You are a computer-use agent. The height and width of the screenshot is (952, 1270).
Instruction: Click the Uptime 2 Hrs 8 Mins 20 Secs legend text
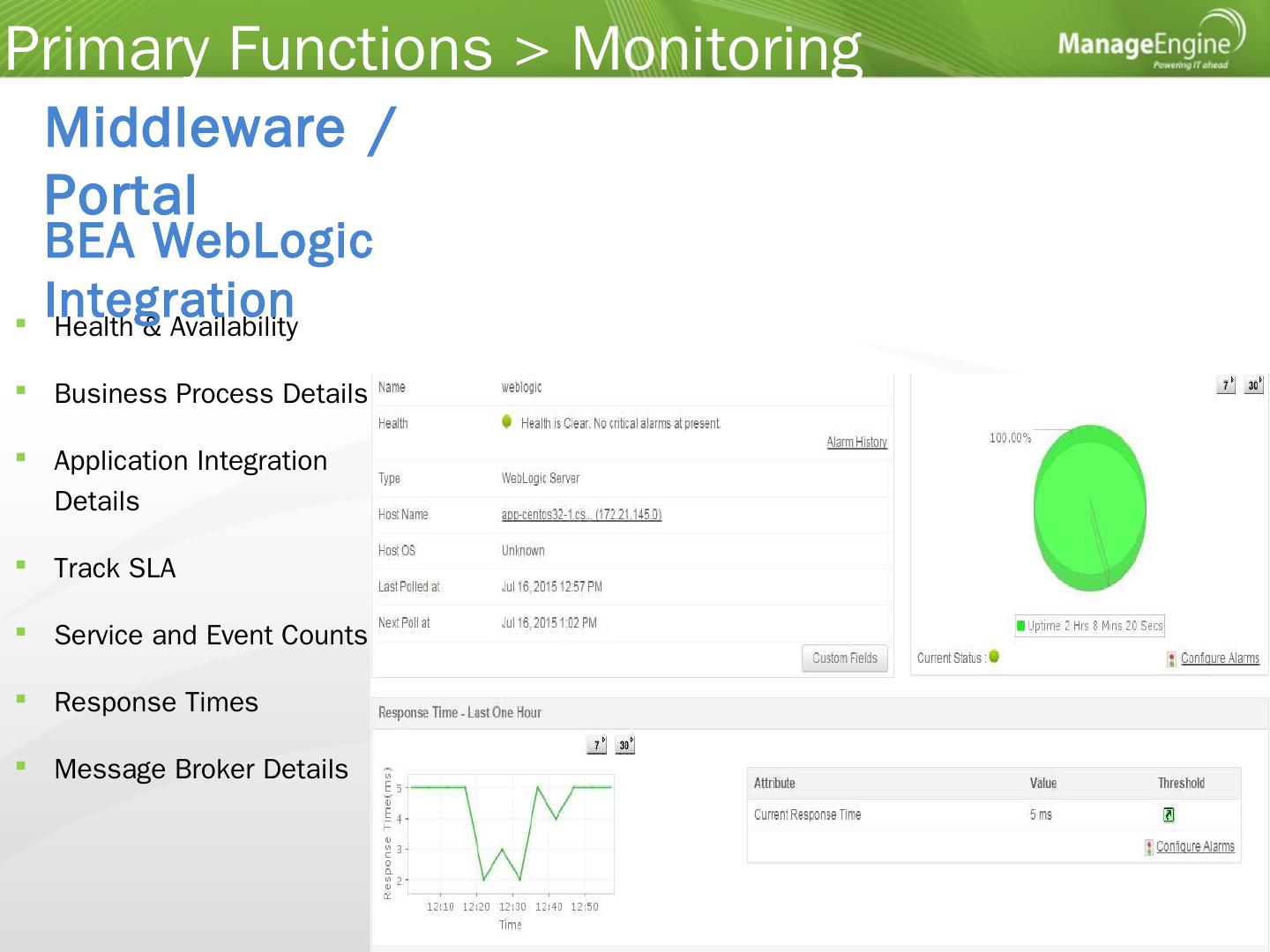(1095, 626)
